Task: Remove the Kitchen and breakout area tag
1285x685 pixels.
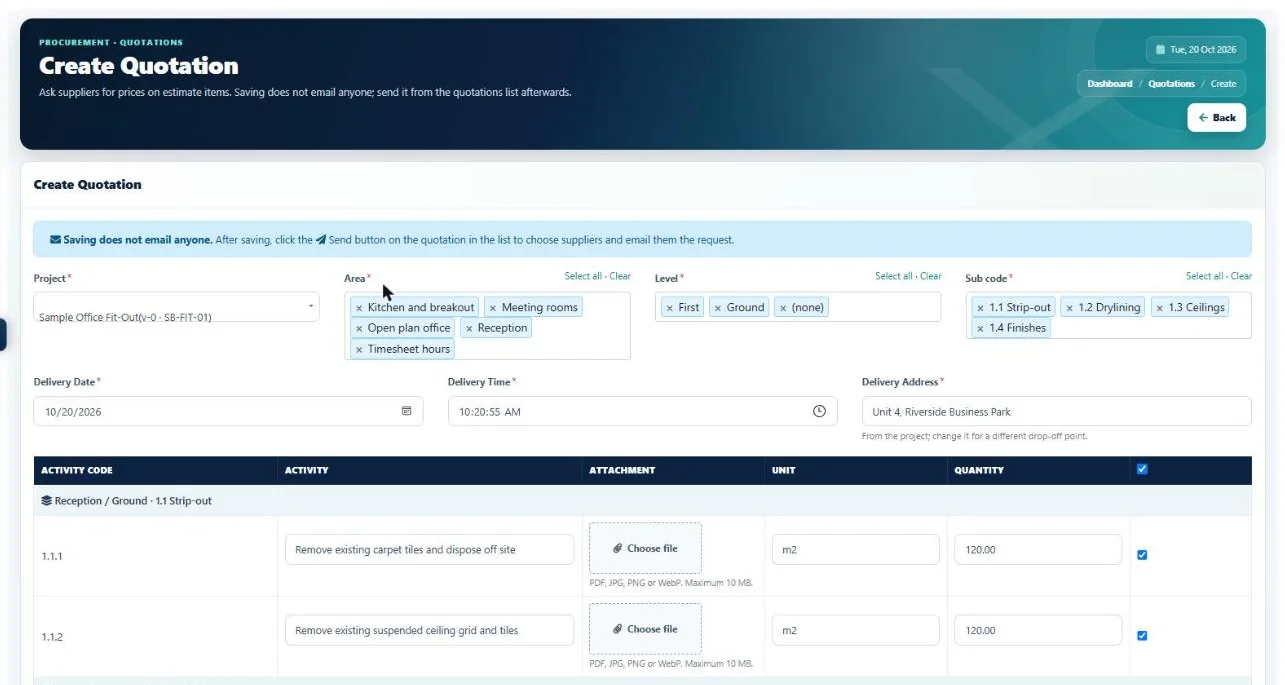Action: coord(359,308)
